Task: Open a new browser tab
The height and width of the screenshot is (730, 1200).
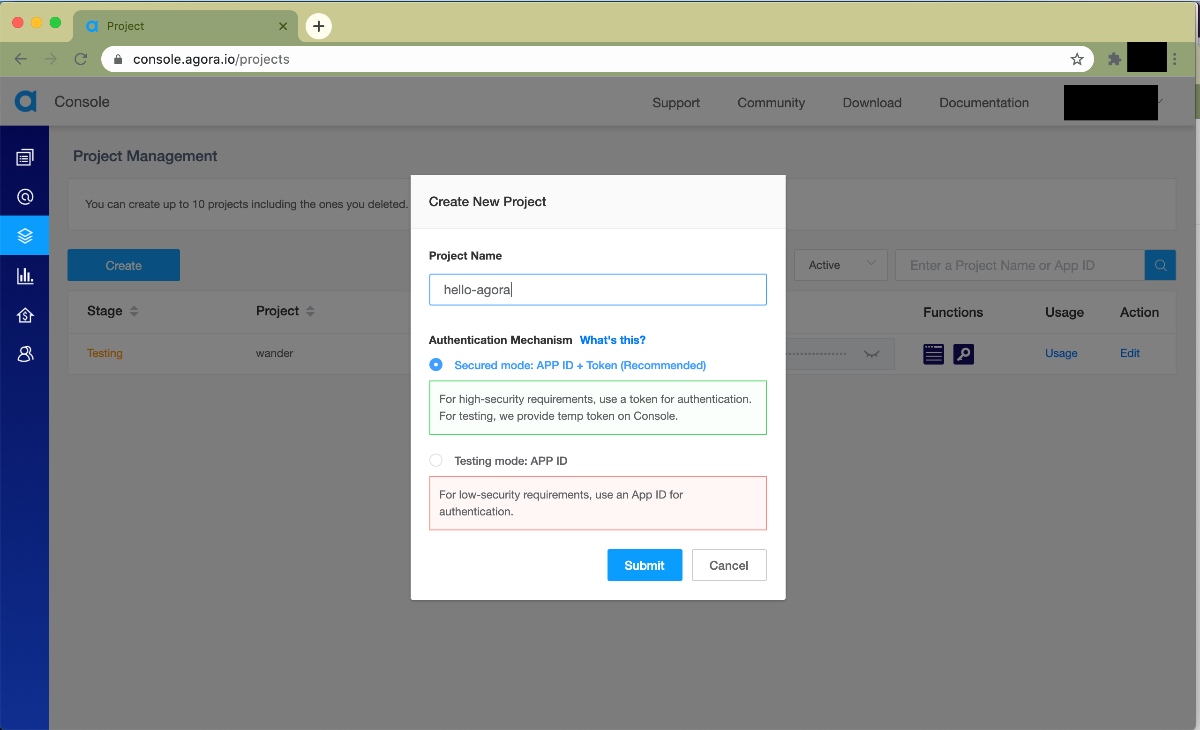Action: (x=318, y=26)
